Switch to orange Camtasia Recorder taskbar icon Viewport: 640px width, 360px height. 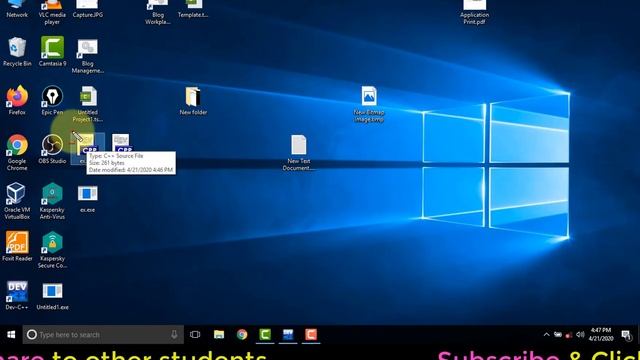(x=311, y=335)
